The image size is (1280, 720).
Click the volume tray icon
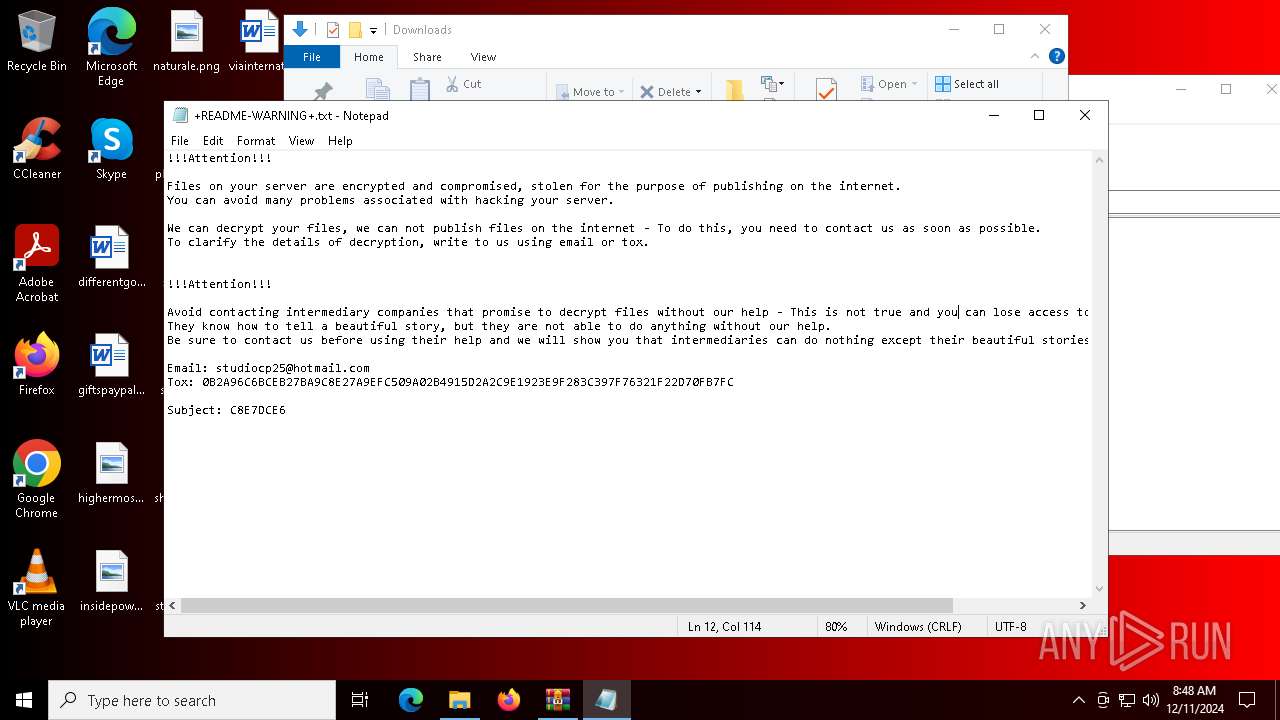point(1150,700)
